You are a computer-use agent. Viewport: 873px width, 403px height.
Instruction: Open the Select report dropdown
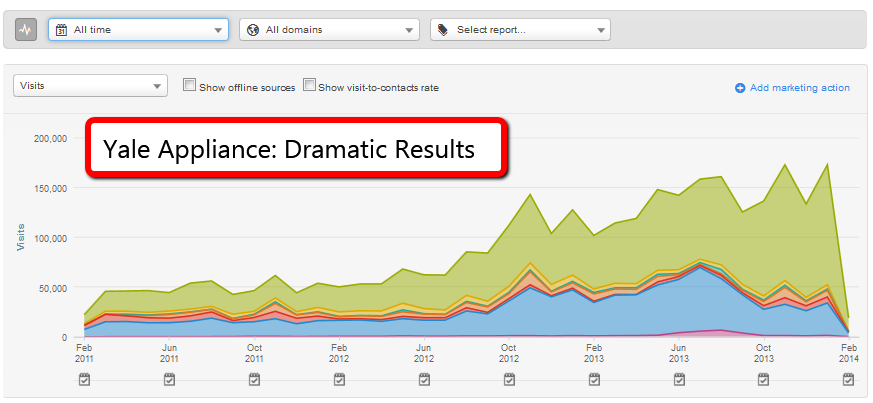(520, 30)
